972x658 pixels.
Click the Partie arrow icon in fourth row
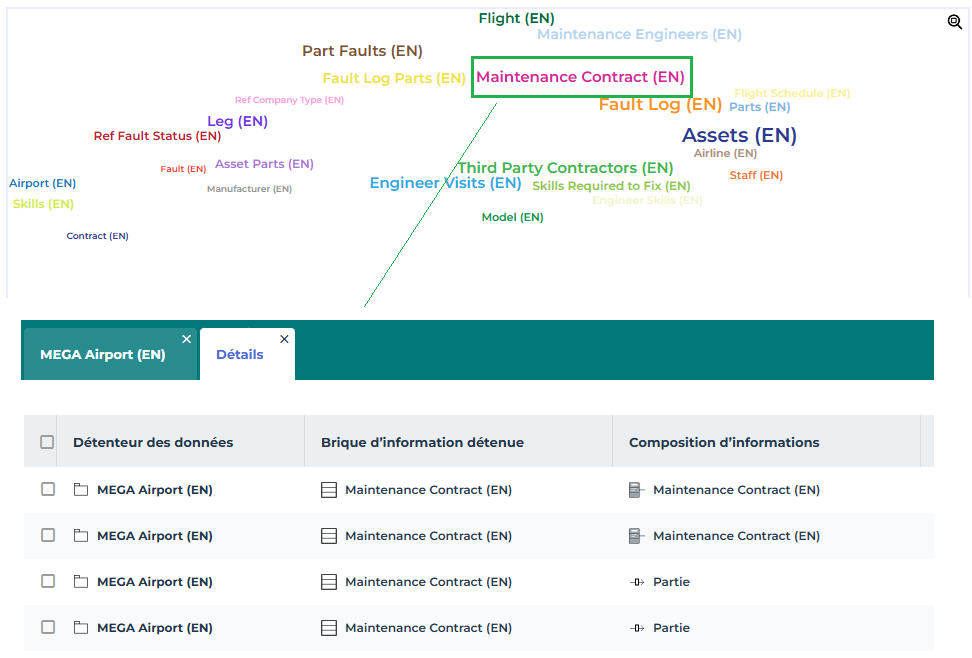tap(637, 628)
